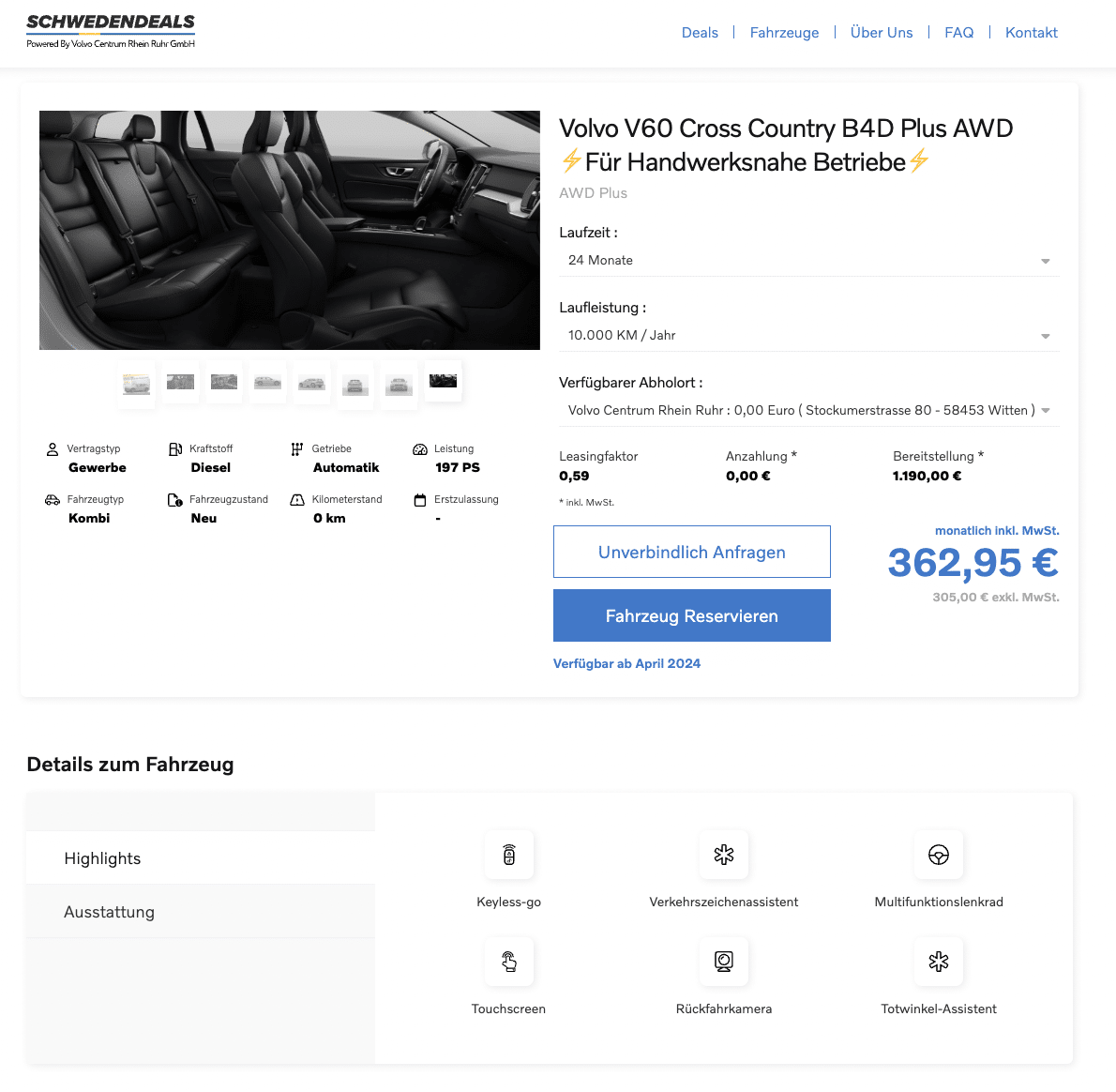This screenshot has height=1092, width=1116.
Task: Open the Deals menu link
Action: point(700,33)
